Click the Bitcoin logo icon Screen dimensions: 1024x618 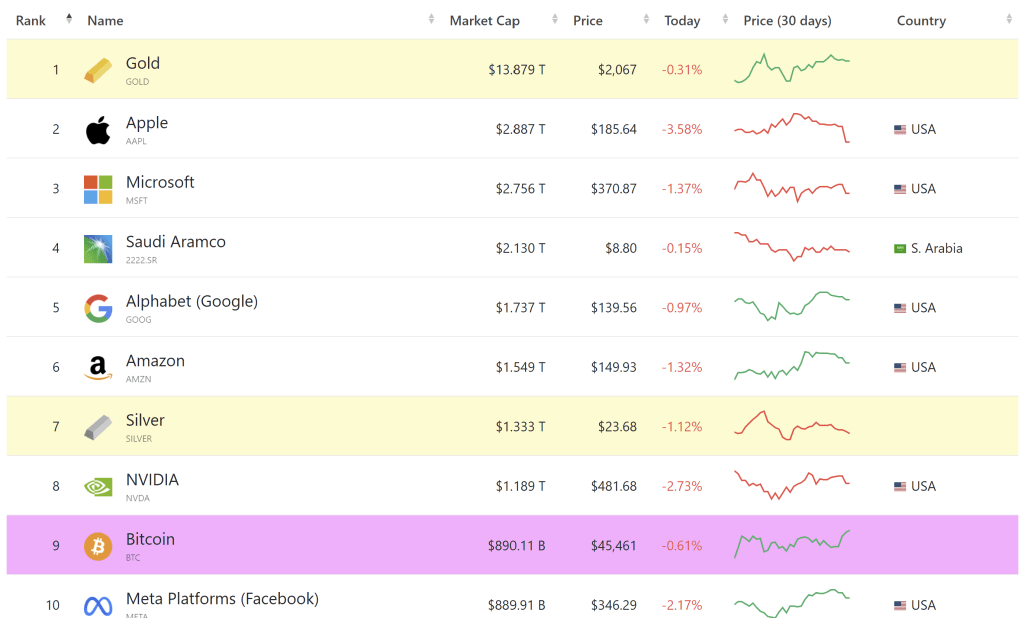click(98, 546)
